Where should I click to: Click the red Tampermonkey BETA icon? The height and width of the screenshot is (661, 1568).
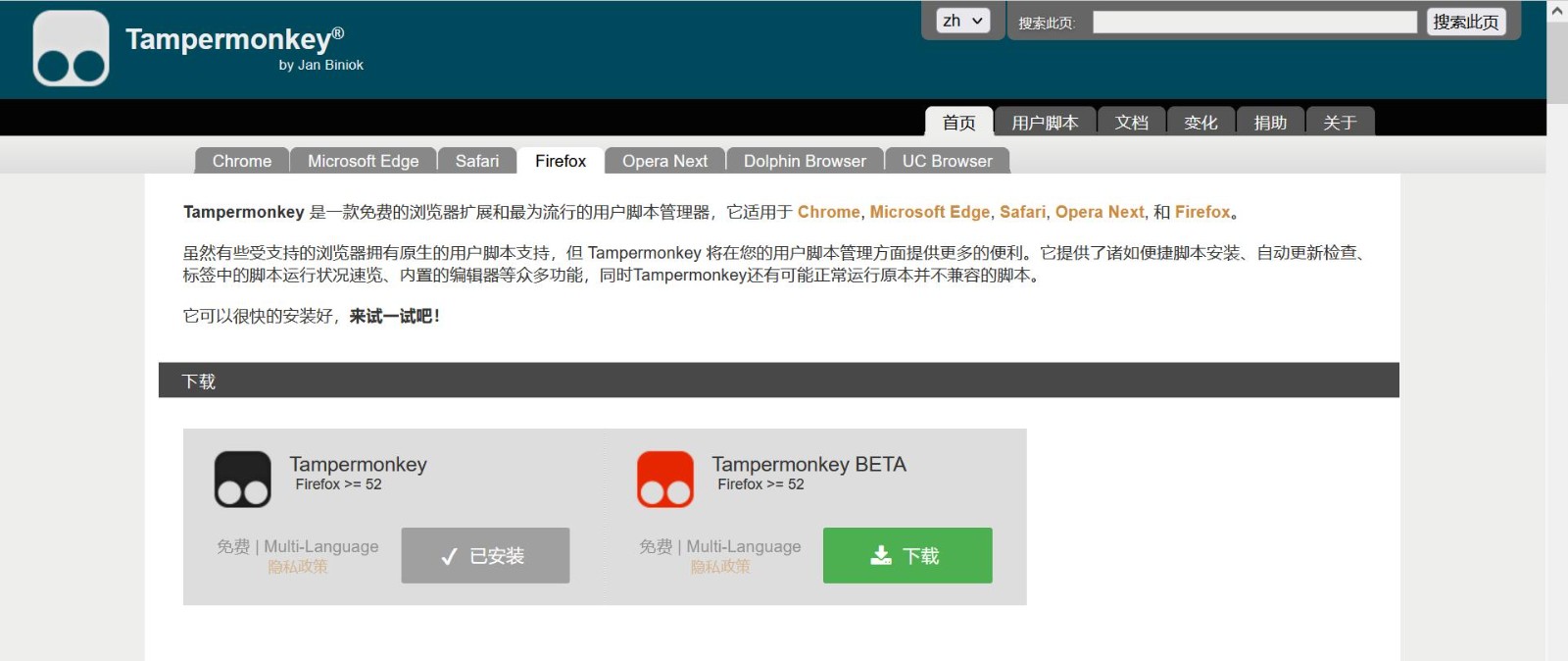pos(665,480)
